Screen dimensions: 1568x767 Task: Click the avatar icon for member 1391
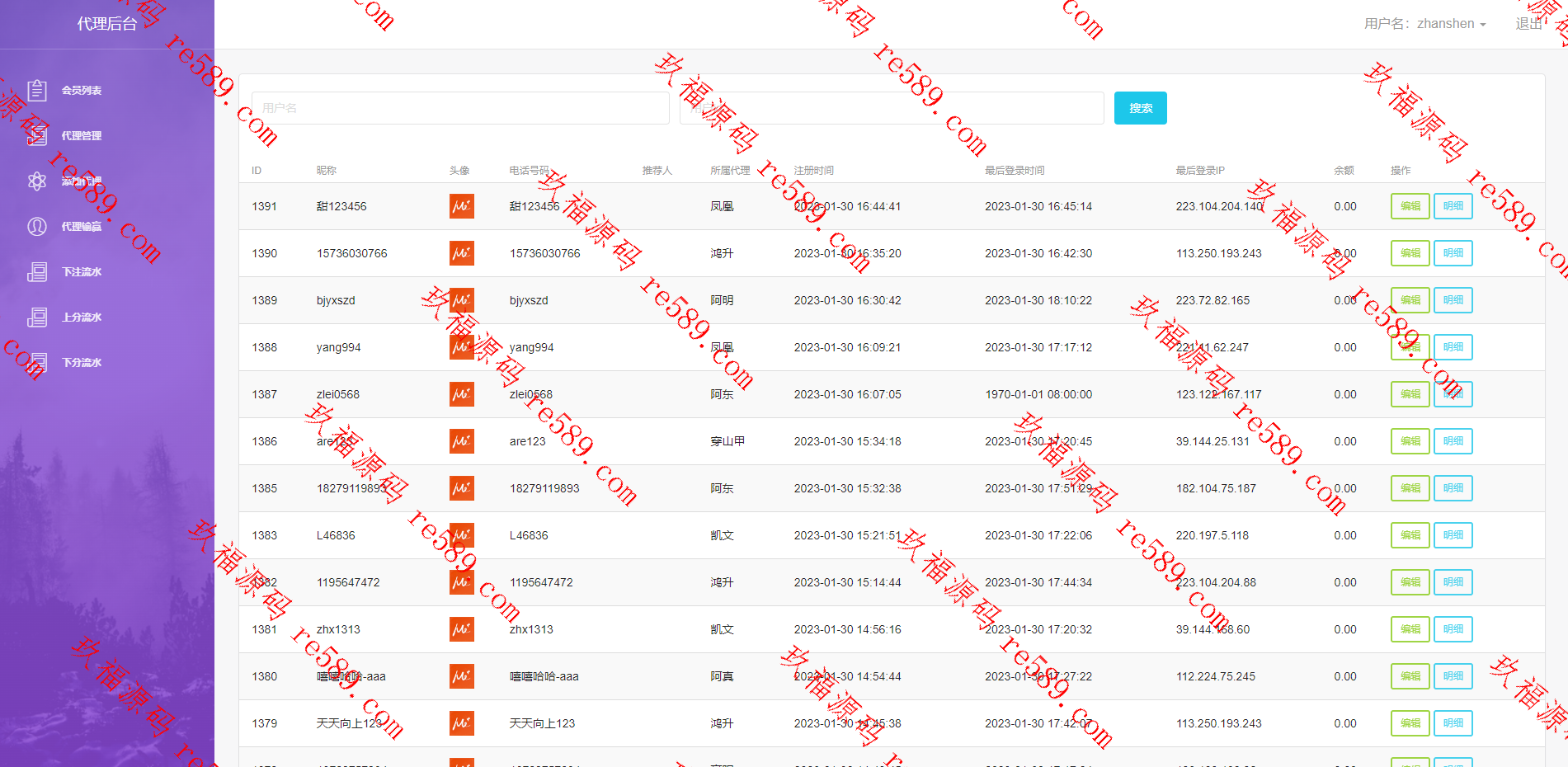pos(462,206)
